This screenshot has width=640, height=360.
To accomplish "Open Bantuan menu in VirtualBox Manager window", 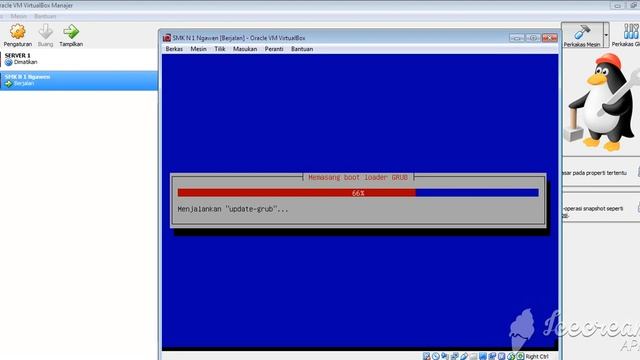I will pos(45,16).
